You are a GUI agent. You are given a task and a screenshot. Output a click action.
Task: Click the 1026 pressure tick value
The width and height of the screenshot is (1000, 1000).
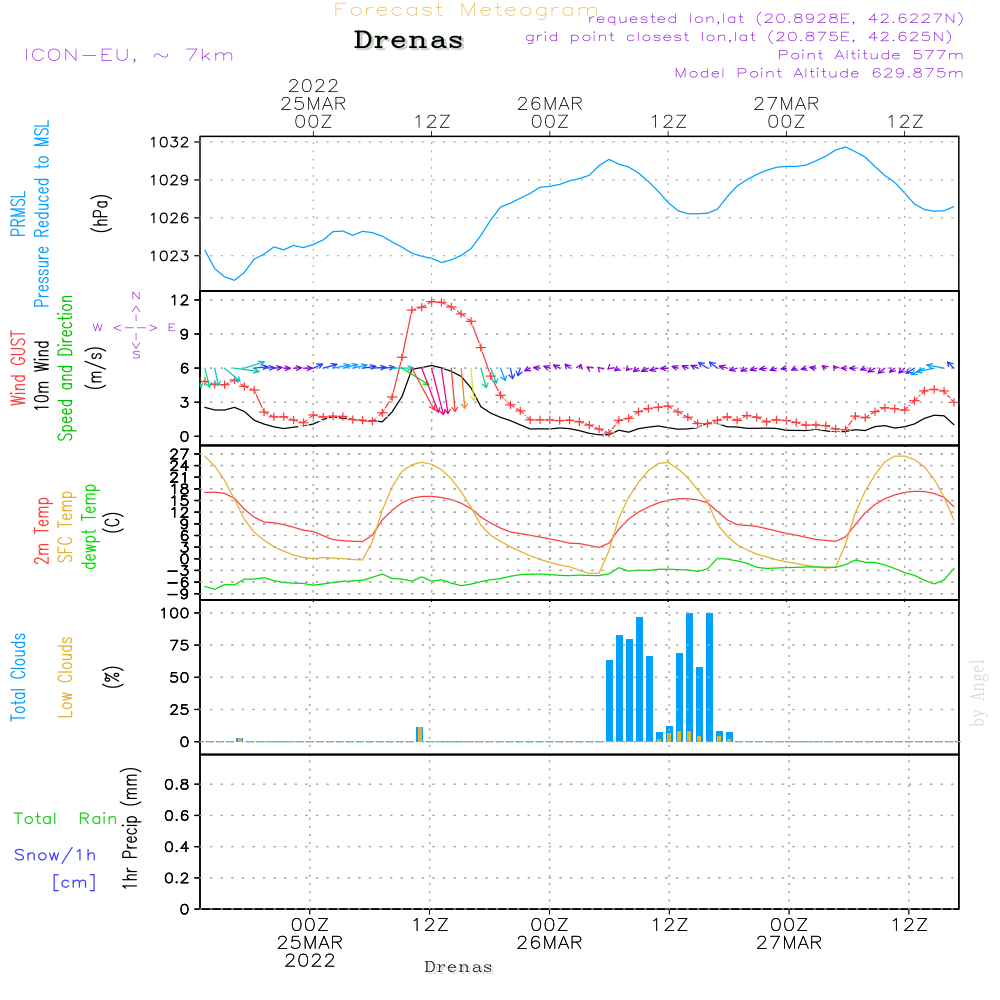click(170, 218)
